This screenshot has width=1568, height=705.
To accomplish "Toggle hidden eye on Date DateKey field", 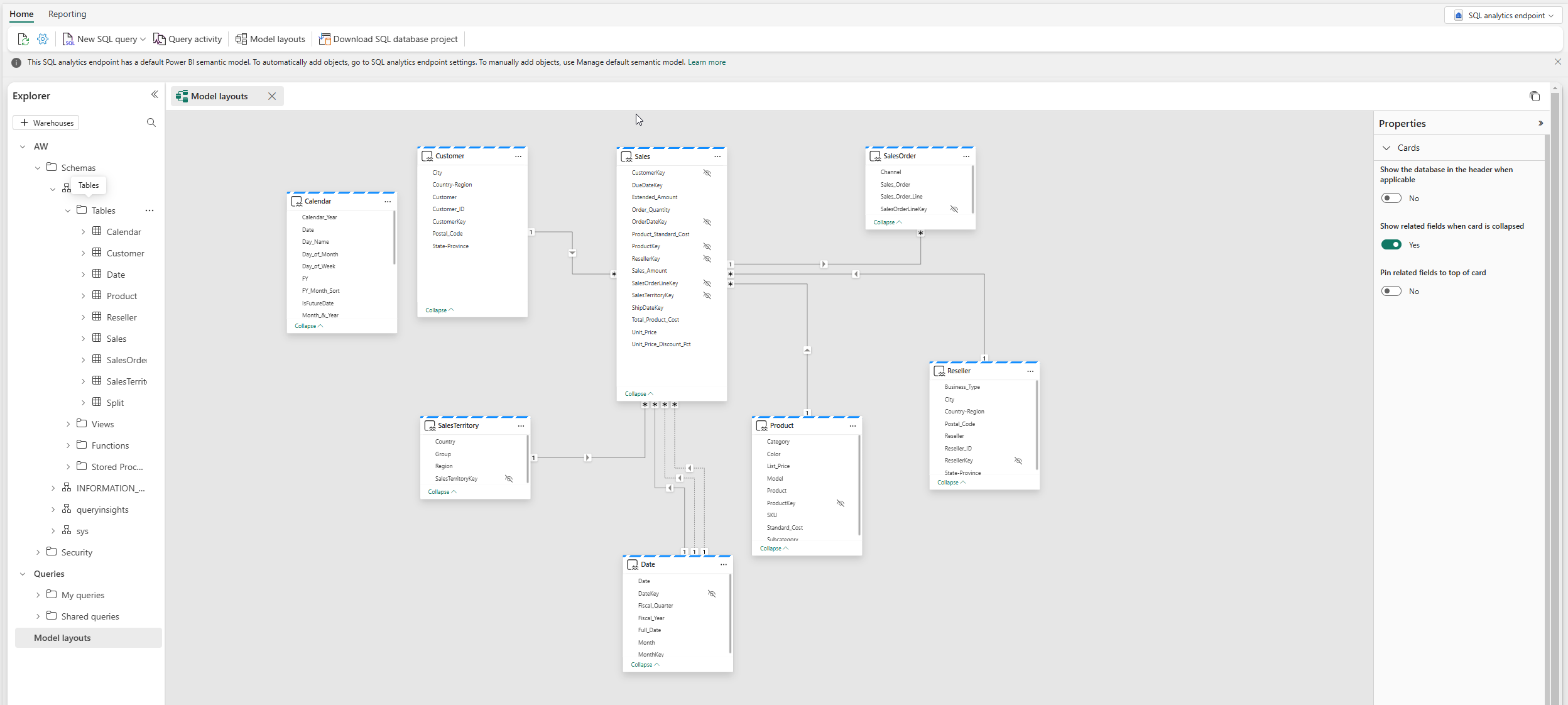I will [x=712, y=594].
